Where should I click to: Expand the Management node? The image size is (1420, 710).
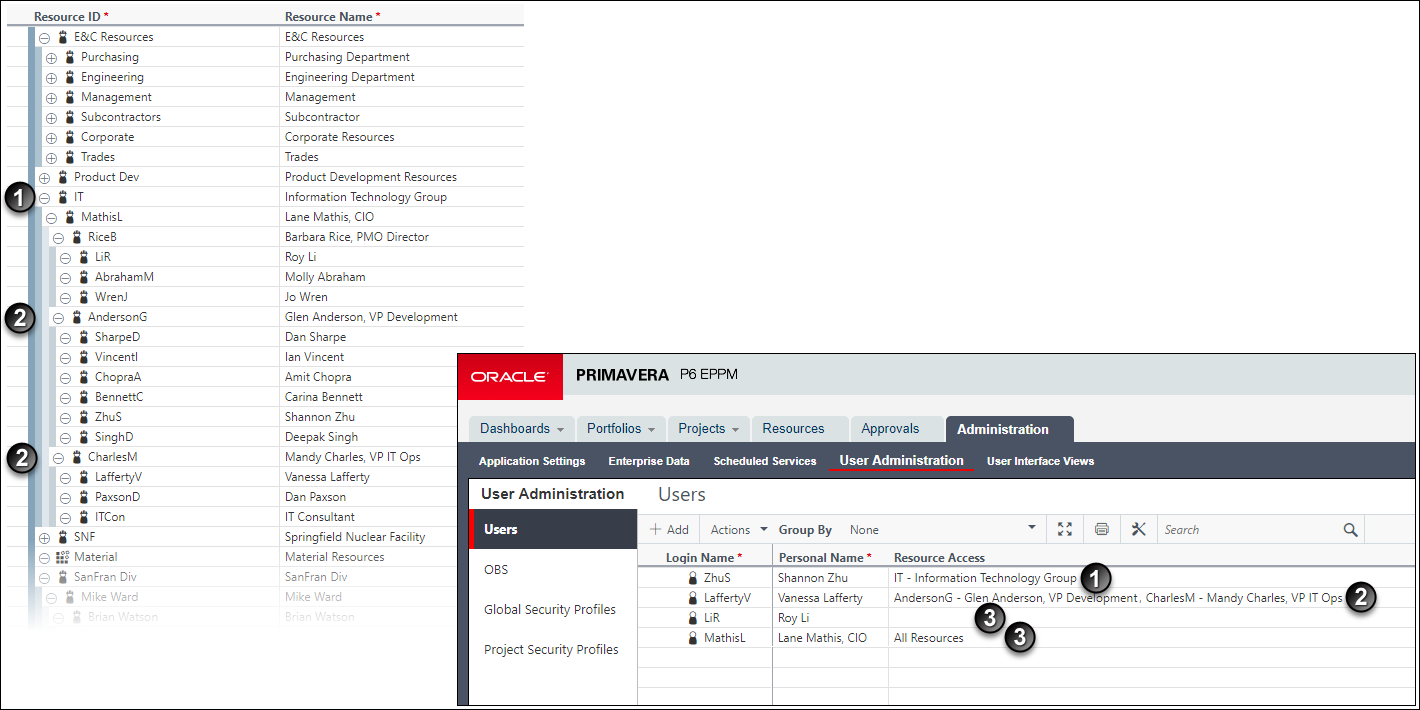click(52, 98)
